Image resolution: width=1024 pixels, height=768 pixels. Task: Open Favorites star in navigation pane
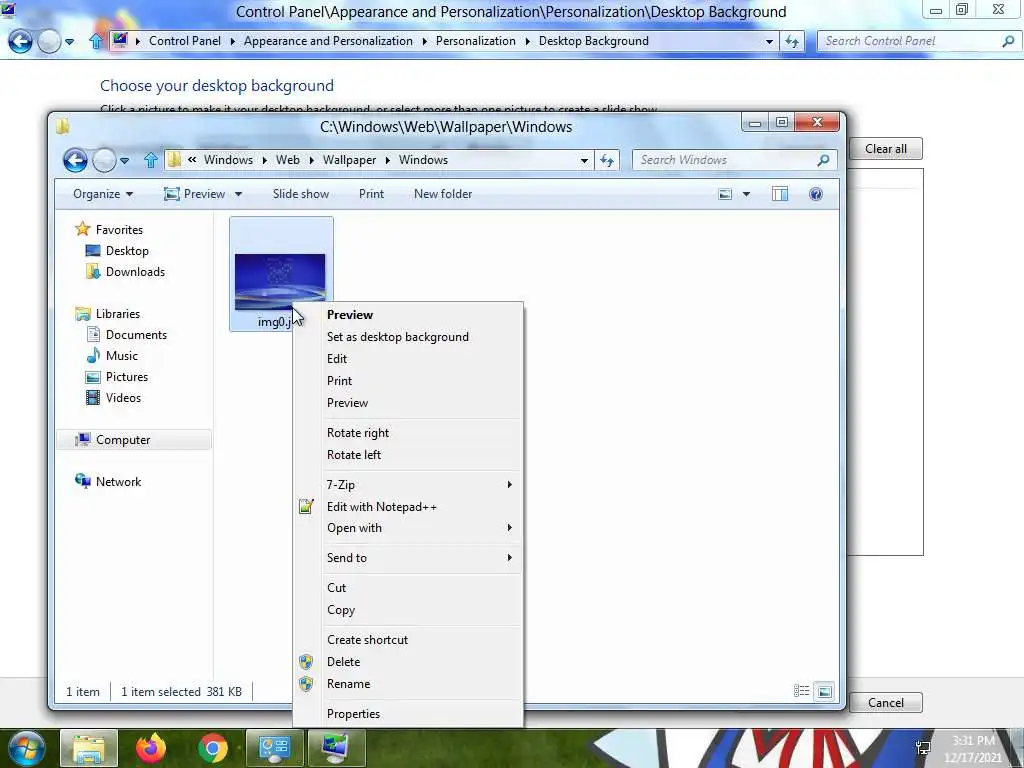click(x=82, y=229)
